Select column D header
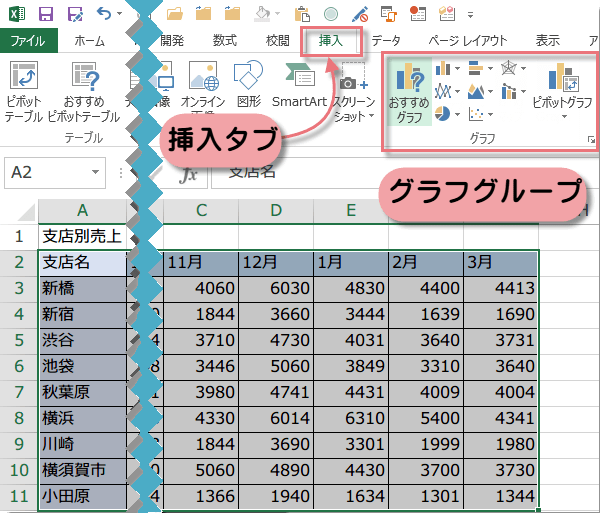The height and width of the screenshot is (513, 600). pos(275,209)
